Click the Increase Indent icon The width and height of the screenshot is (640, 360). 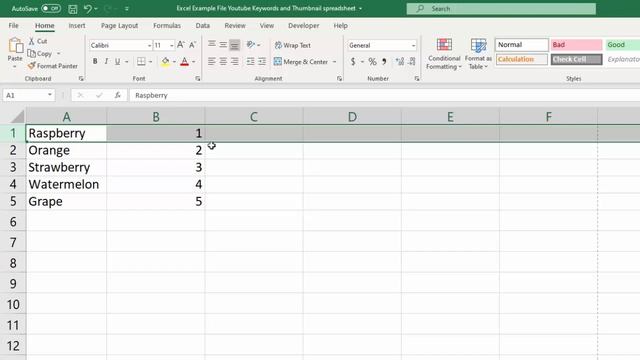pos(262,62)
